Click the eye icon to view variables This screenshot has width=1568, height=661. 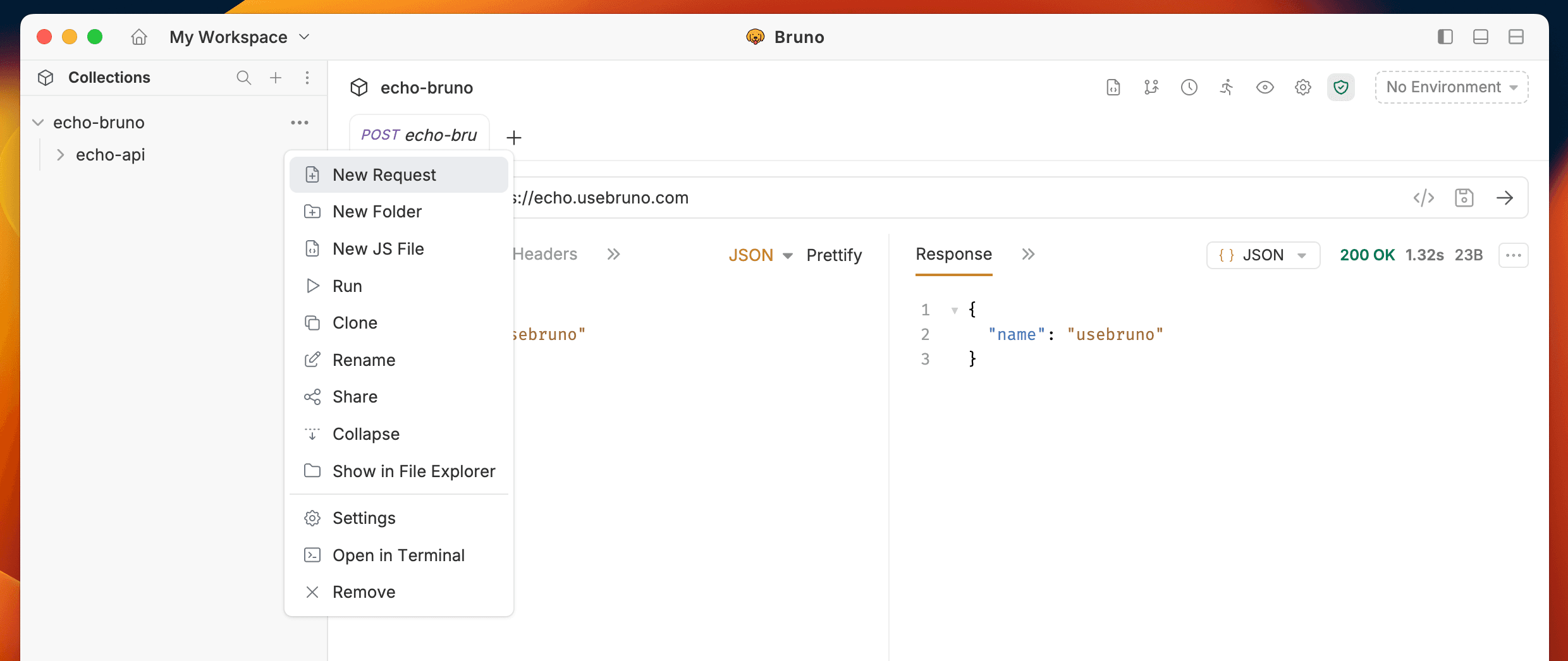(x=1265, y=87)
